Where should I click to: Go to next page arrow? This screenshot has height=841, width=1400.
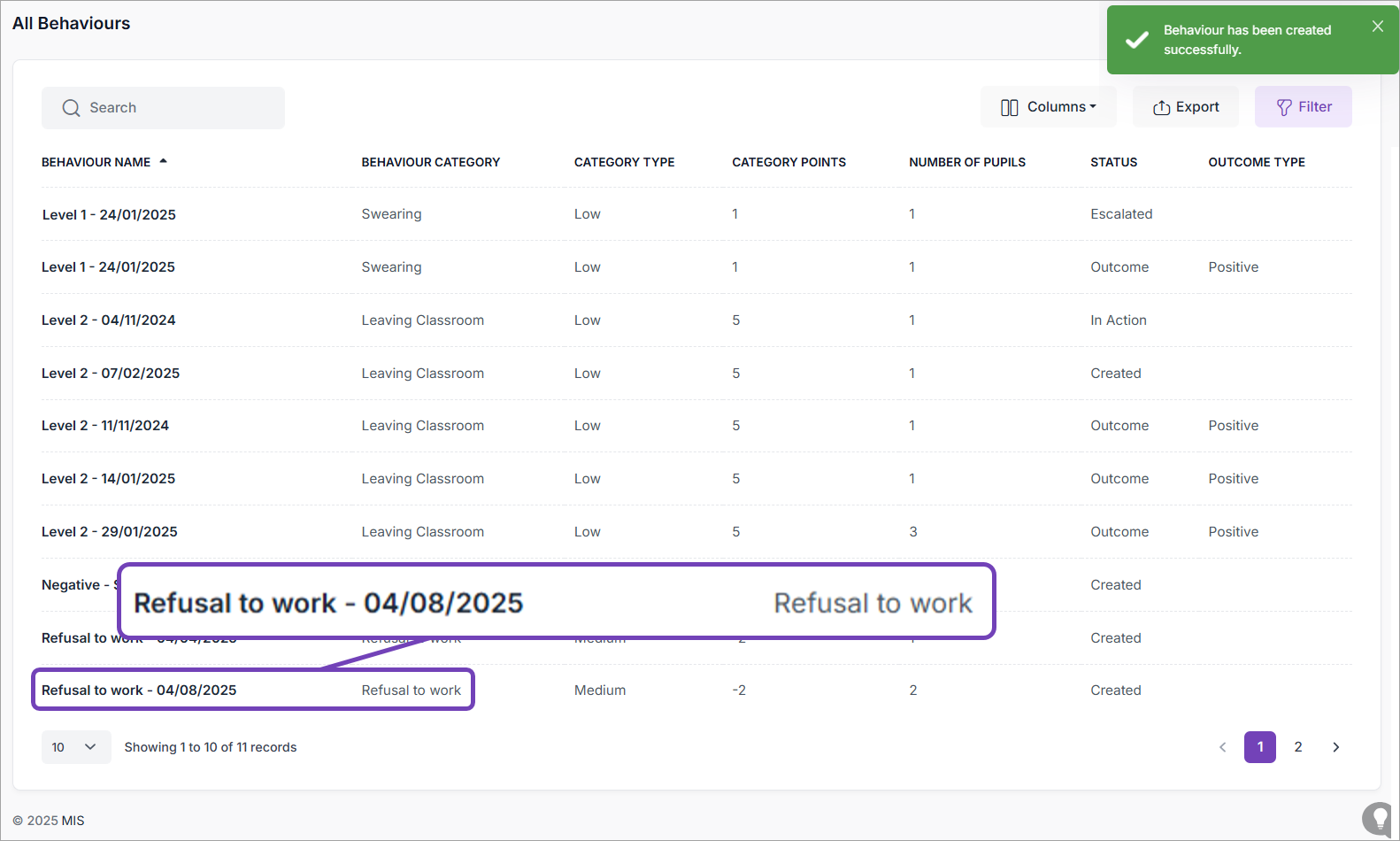pyautogui.click(x=1335, y=747)
